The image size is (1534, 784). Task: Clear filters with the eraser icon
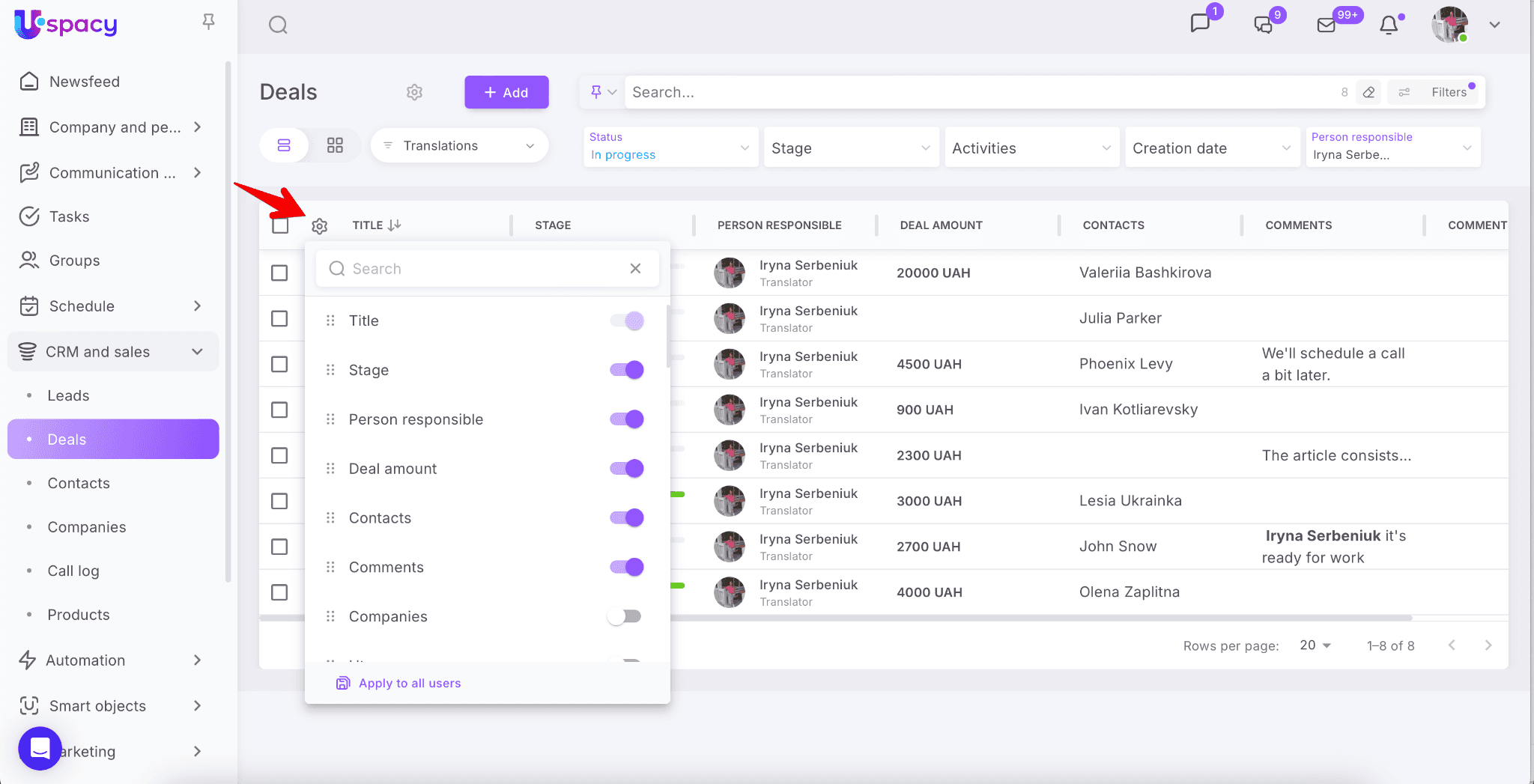[1368, 92]
